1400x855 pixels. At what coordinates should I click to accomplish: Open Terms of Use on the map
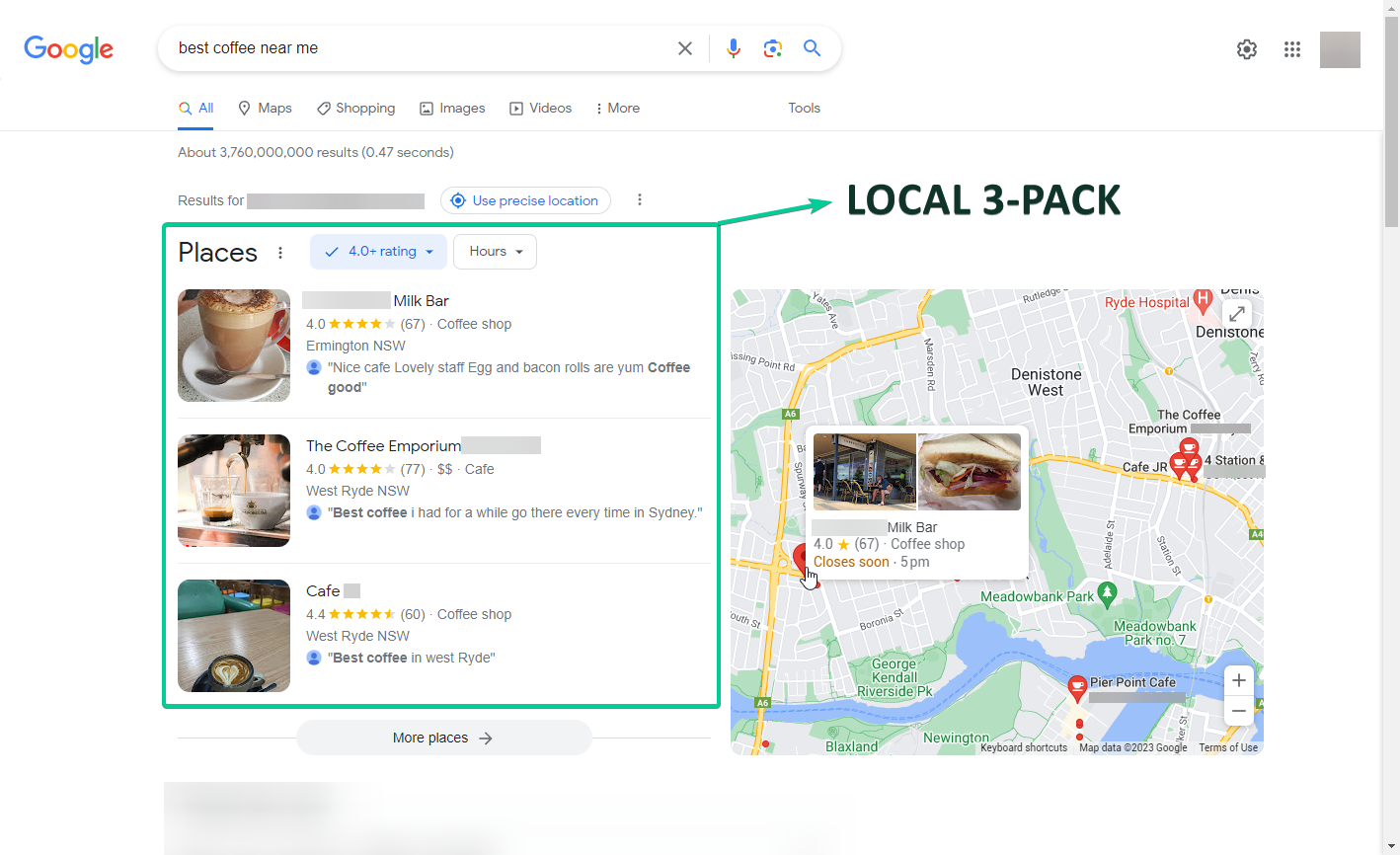1228,748
